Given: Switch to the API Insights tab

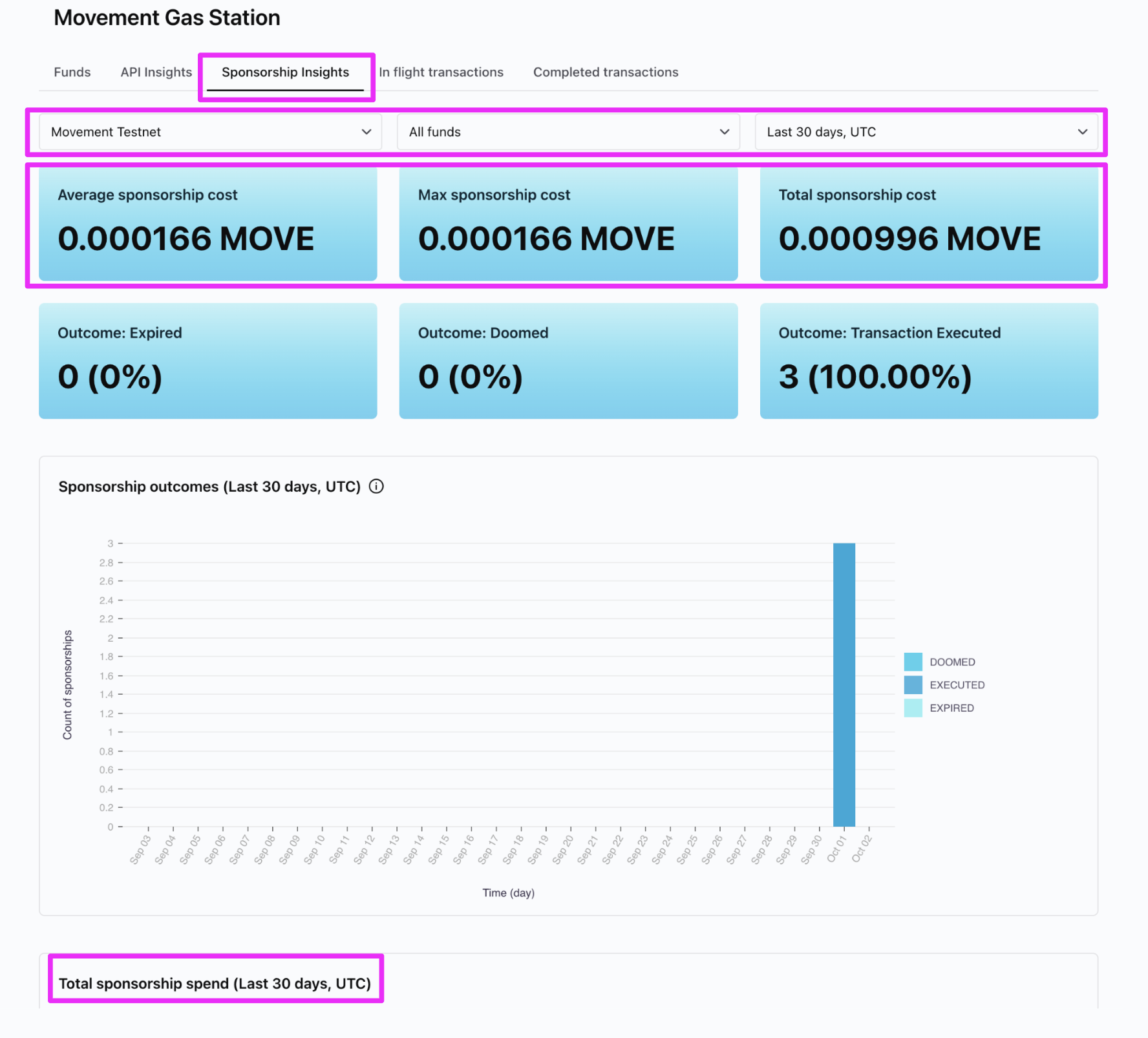Looking at the screenshot, I should (156, 72).
